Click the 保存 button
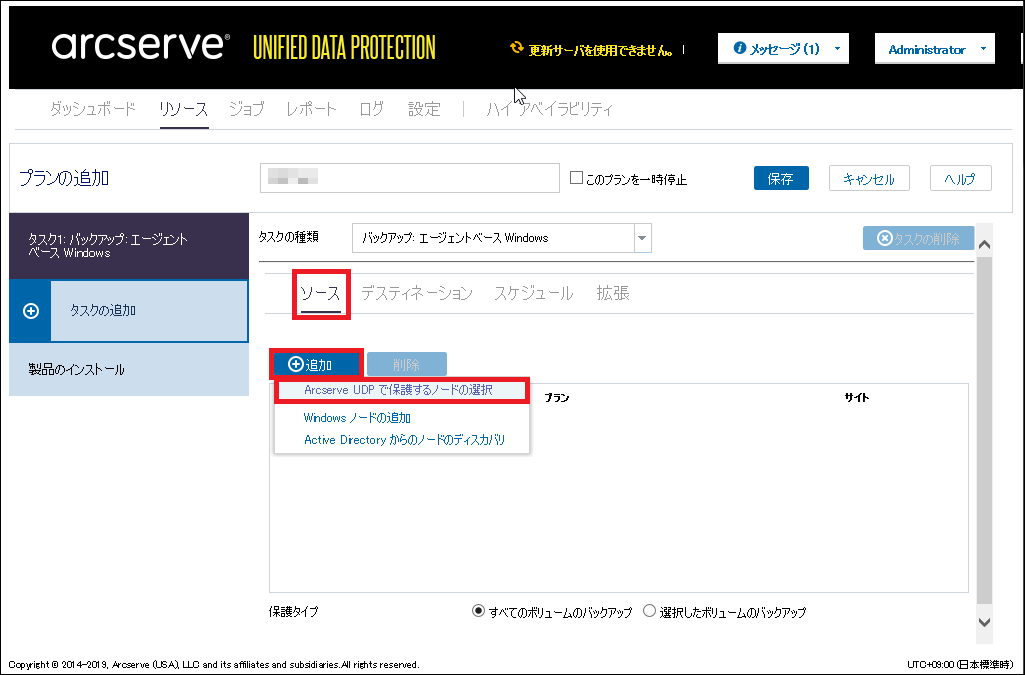The width and height of the screenshot is (1025, 675). click(x=781, y=178)
